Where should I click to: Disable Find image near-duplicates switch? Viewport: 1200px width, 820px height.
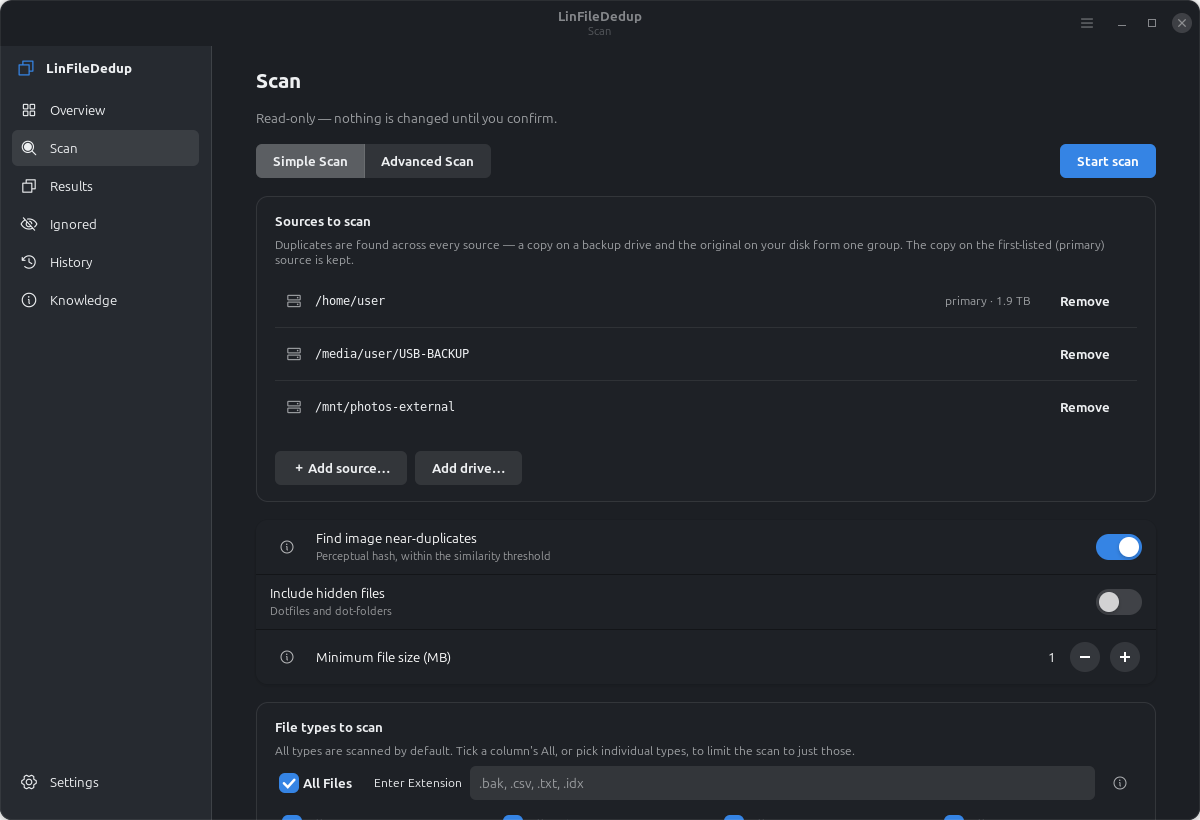(1118, 547)
